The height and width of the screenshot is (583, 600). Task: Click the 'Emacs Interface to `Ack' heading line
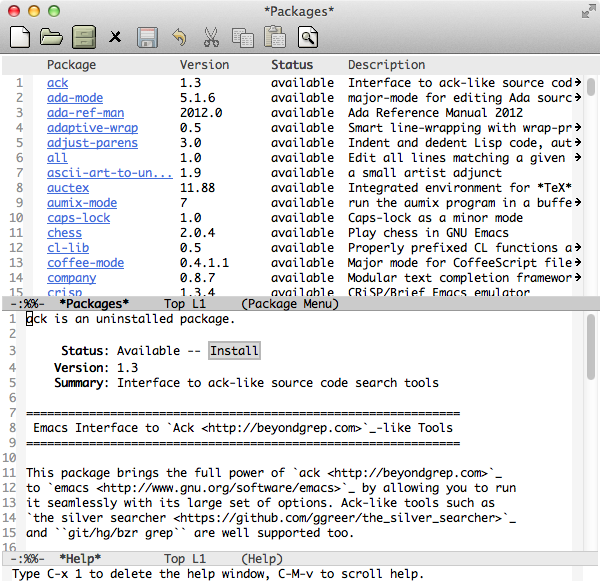(x=243, y=428)
